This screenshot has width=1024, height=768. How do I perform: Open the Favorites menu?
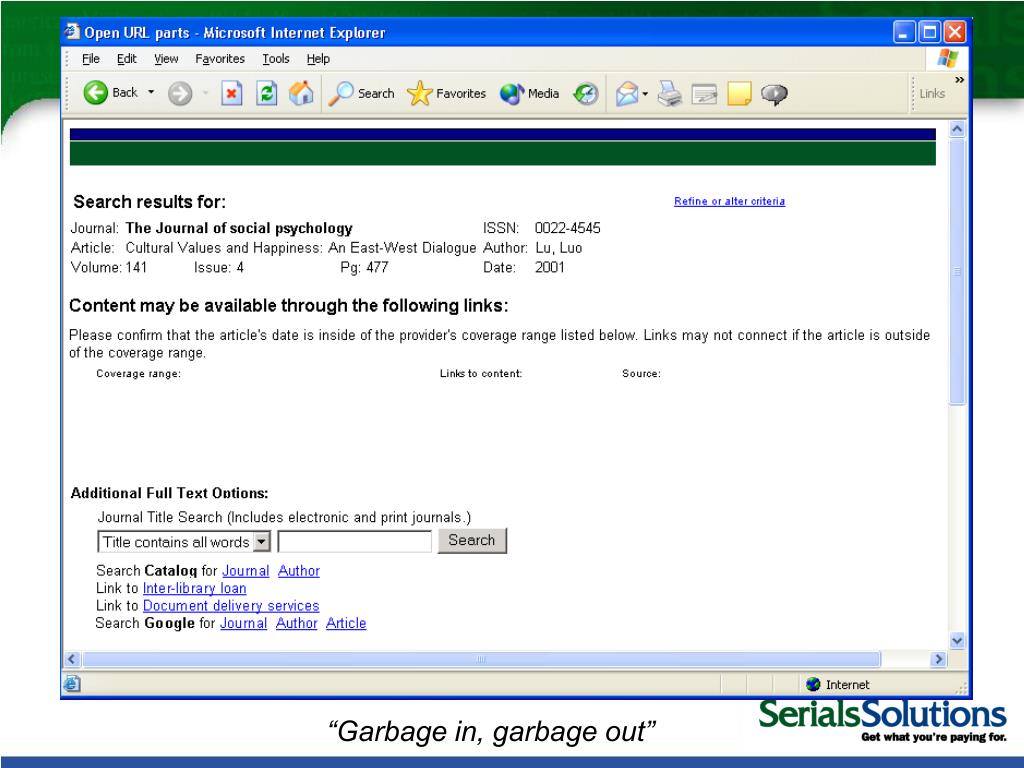point(220,59)
